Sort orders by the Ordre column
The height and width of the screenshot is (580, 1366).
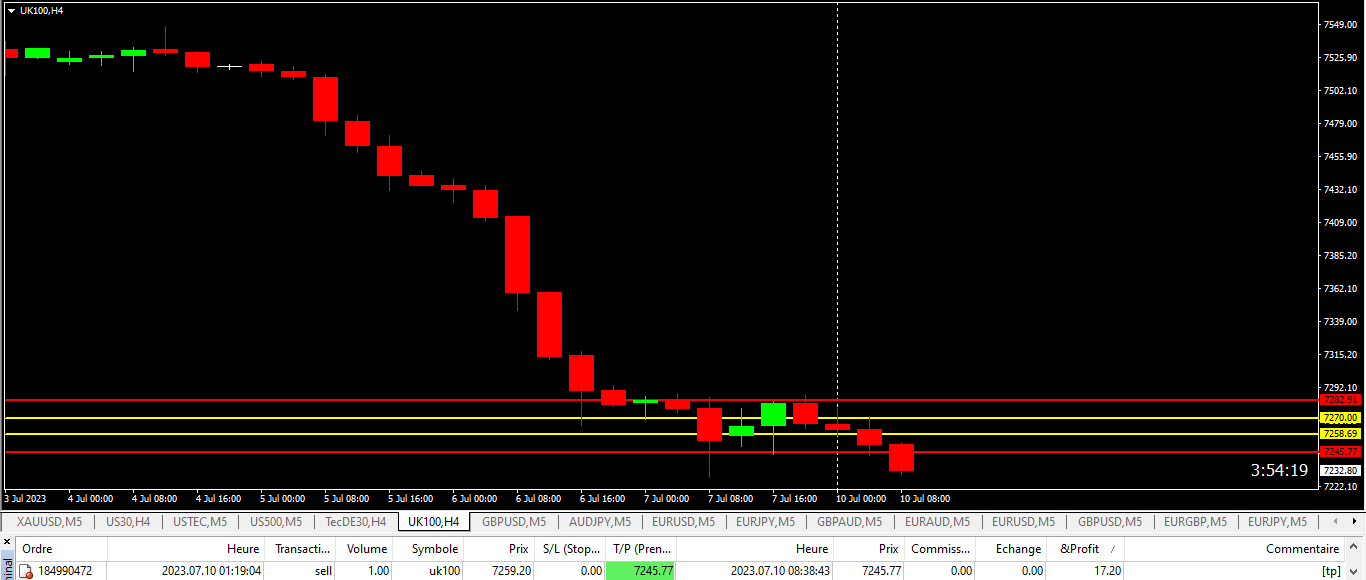click(x=61, y=549)
